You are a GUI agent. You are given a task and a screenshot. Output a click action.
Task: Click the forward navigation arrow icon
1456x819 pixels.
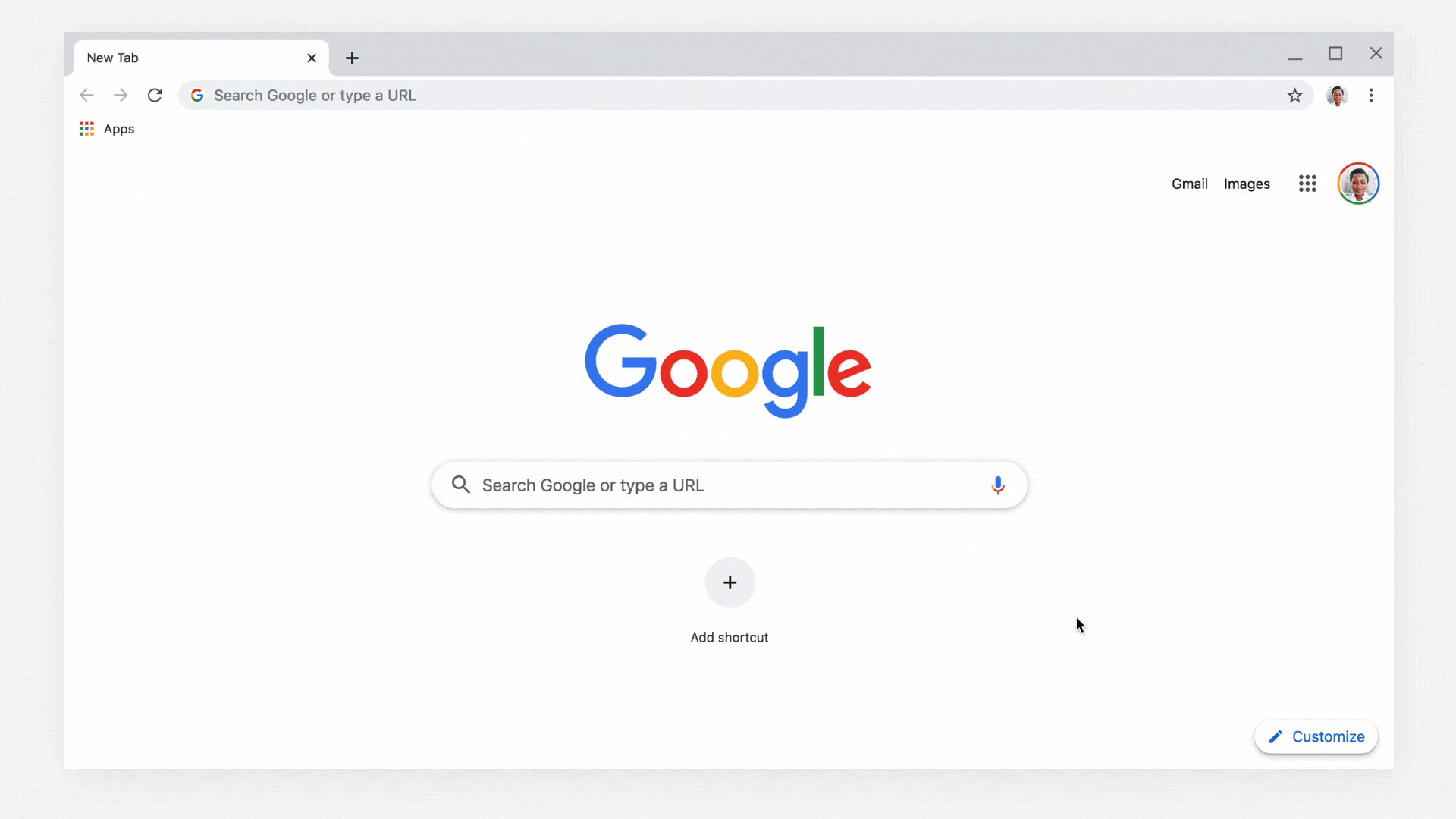(120, 95)
